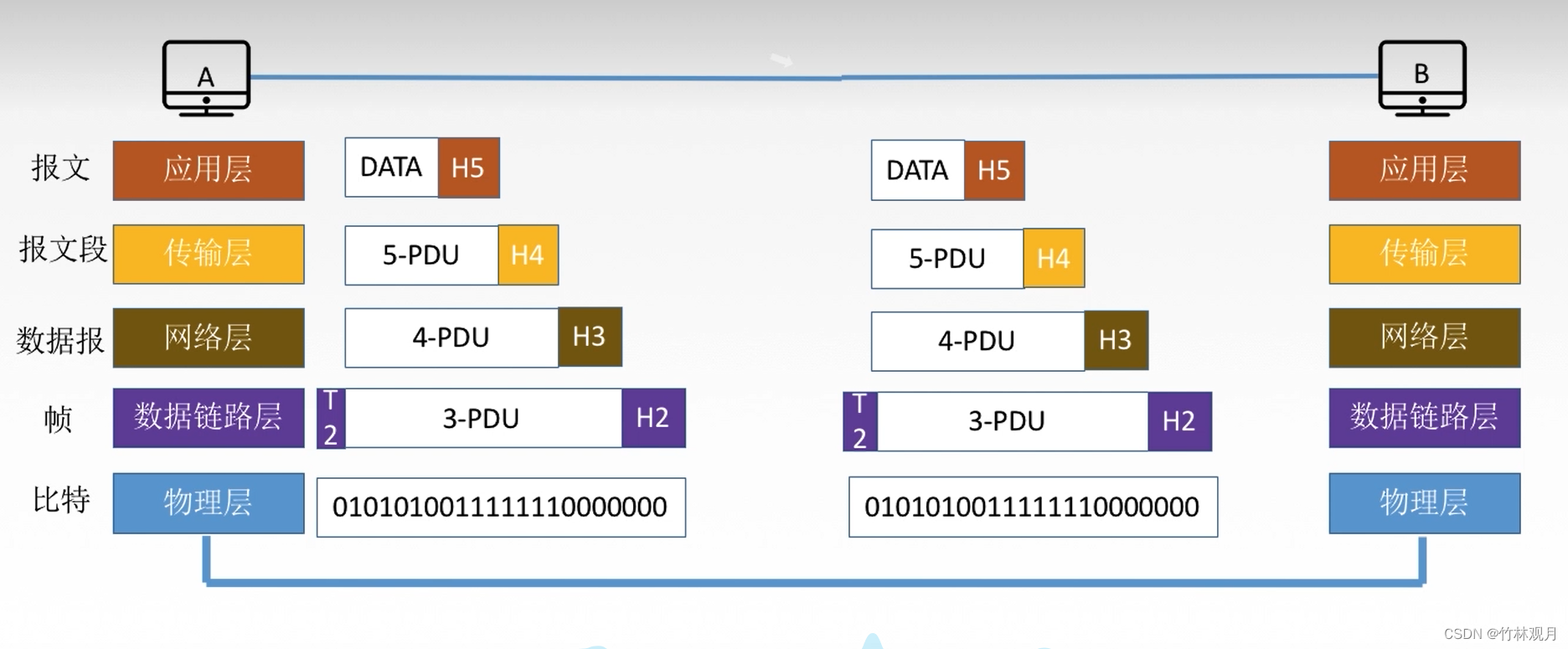Click host A's 数据链路层 box
The height and width of the screenshot is (649, 1568).
tap(209, 417)
